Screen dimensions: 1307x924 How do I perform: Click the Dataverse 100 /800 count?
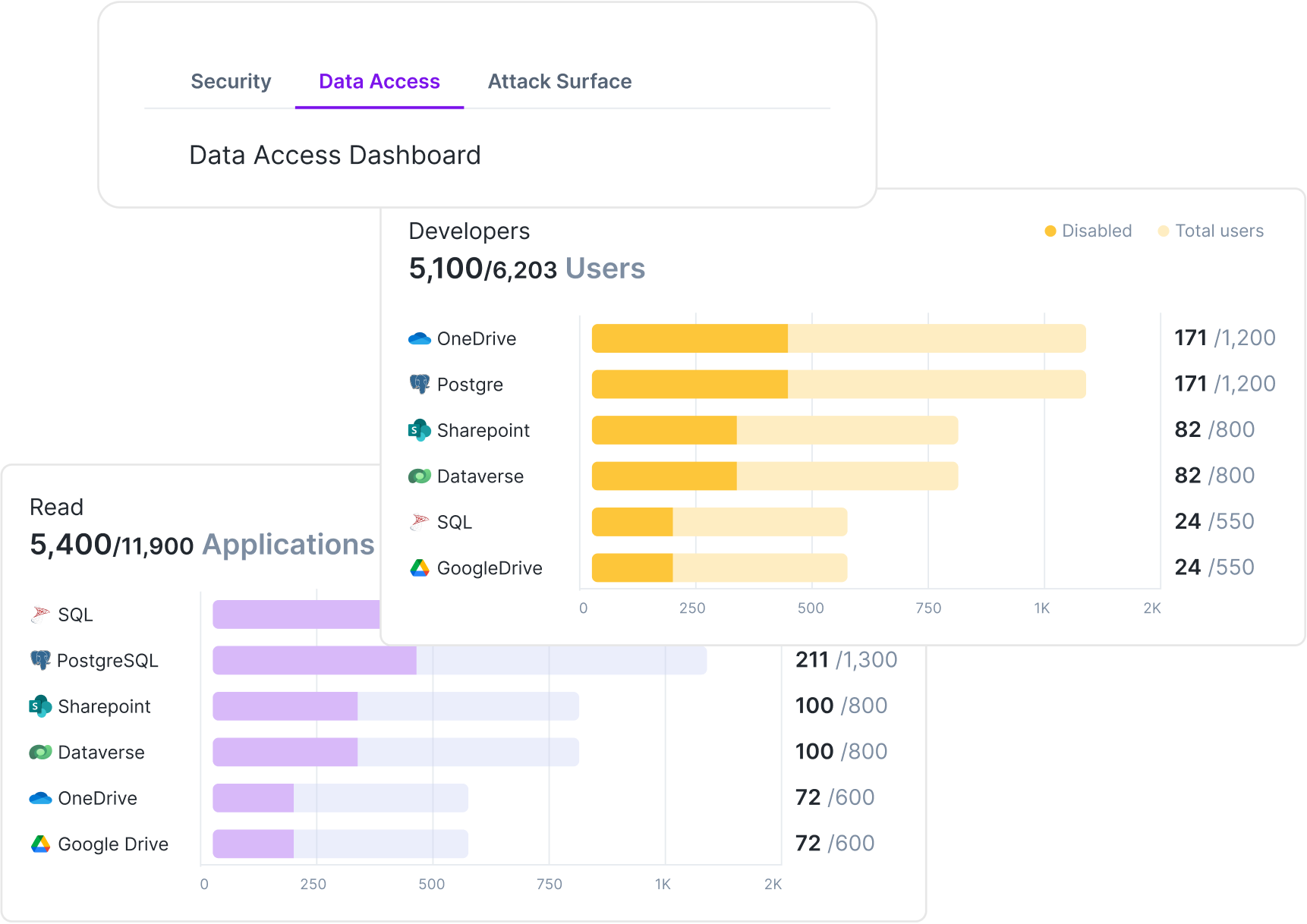[x=841, y=752]
